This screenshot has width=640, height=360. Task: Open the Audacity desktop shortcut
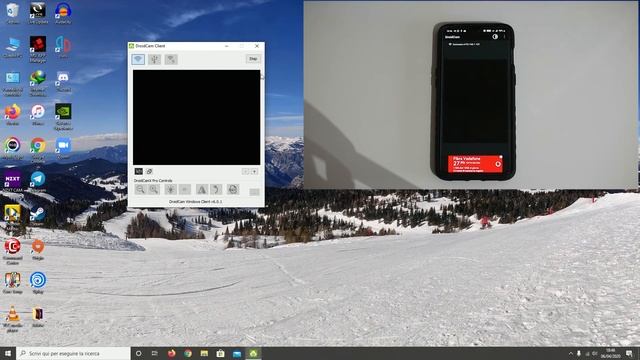click(x=63, y=13)
